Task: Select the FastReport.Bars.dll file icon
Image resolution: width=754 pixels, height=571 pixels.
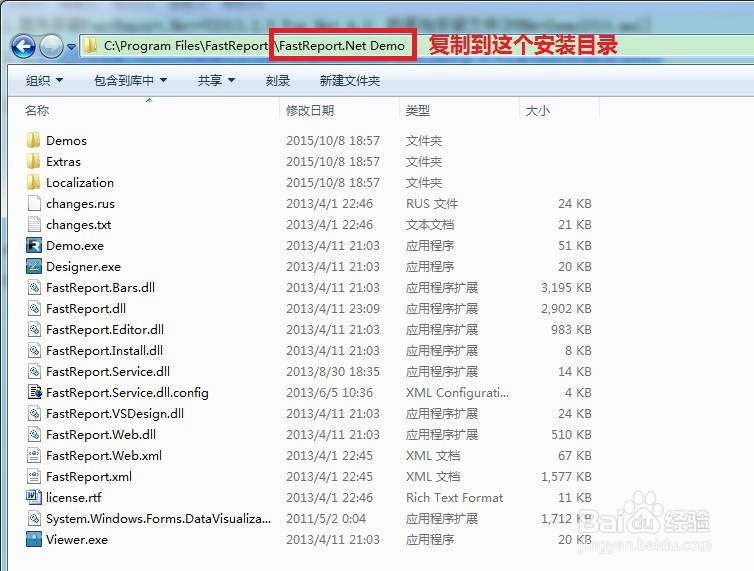Action: tap(34, 288)
